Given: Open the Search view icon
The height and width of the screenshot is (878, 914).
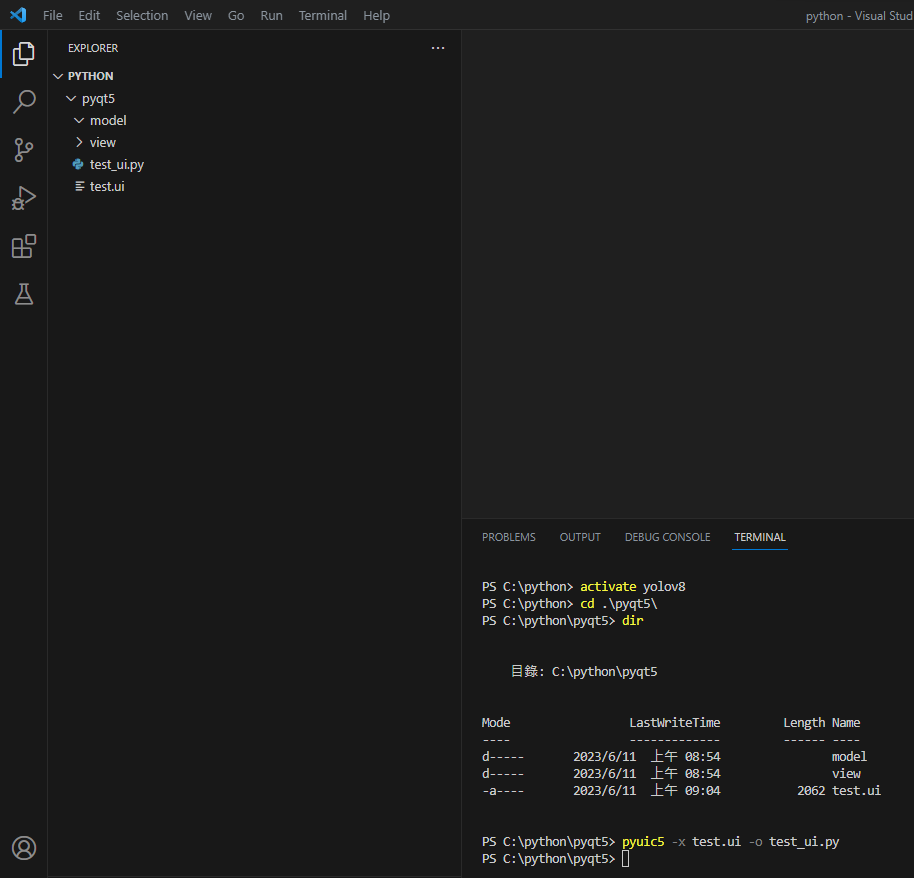Looking at the screenshot, I should pos(24,102).
